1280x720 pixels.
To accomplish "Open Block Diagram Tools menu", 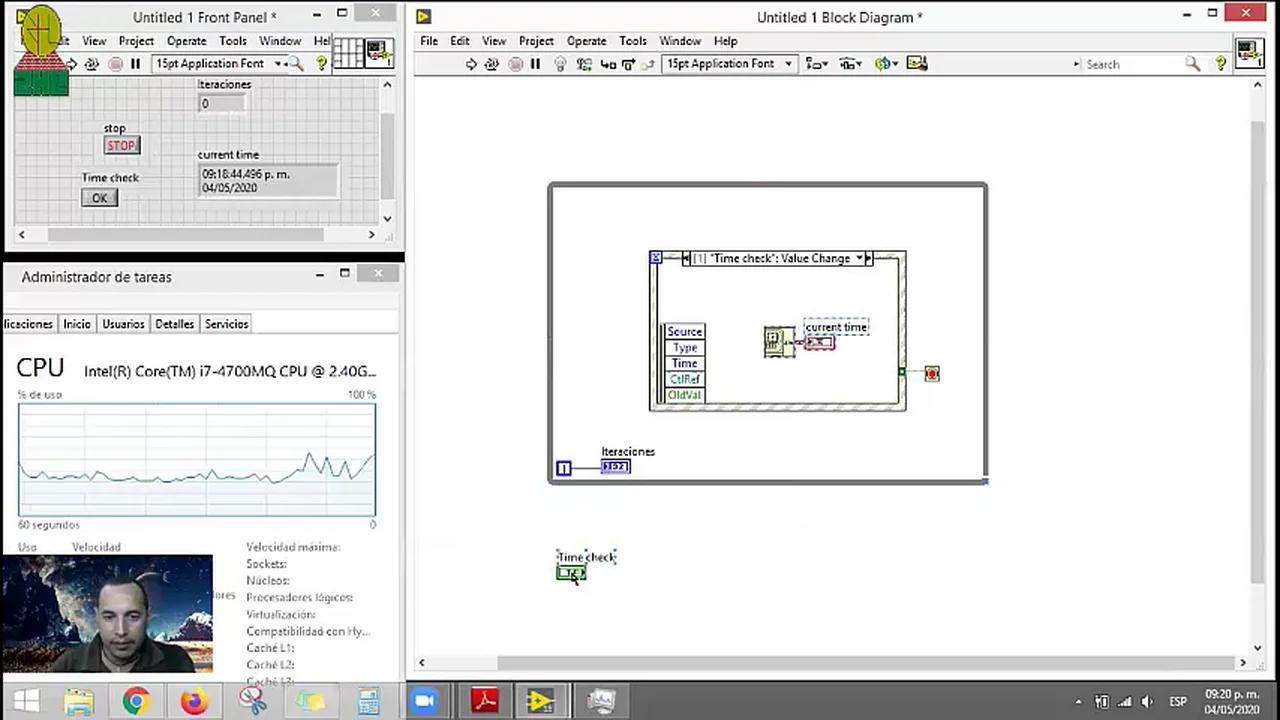I will point(633,41).
